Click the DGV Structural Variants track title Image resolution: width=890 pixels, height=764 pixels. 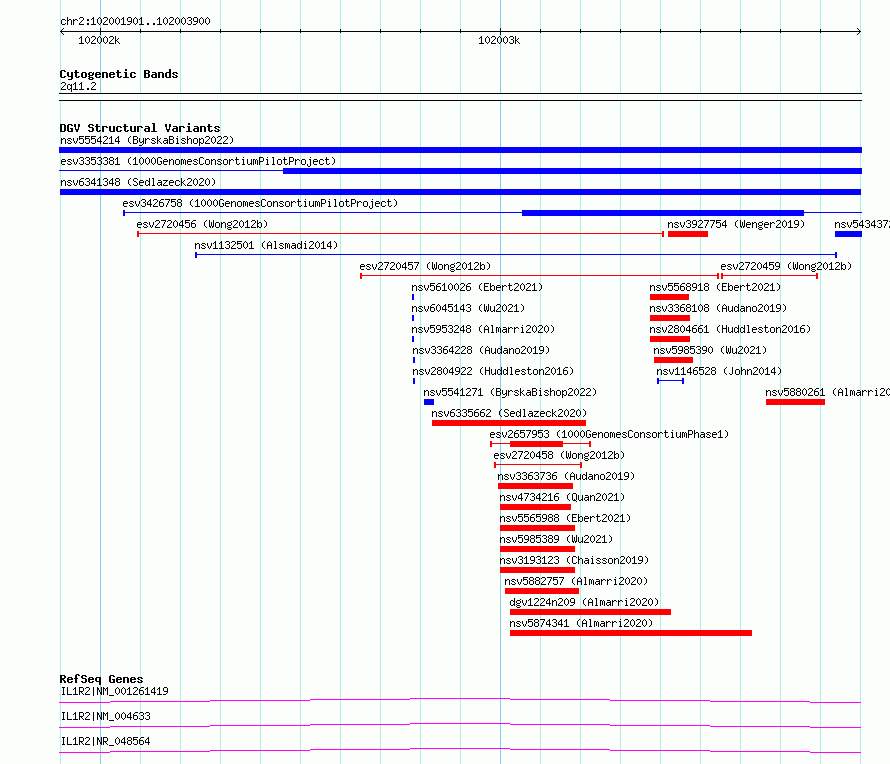point(140,128)
